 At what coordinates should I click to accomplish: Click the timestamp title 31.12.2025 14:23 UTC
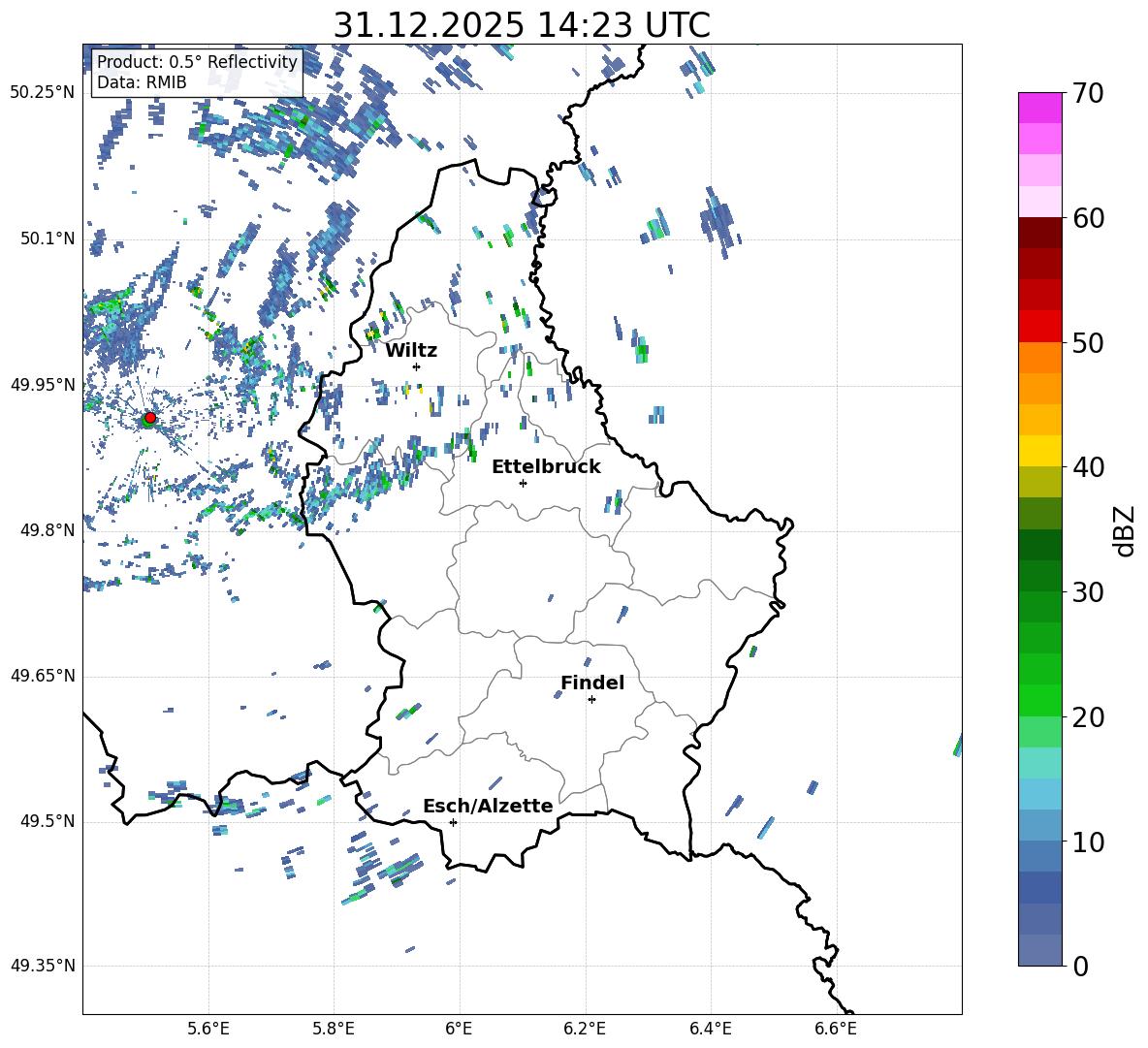click(522, 25)
